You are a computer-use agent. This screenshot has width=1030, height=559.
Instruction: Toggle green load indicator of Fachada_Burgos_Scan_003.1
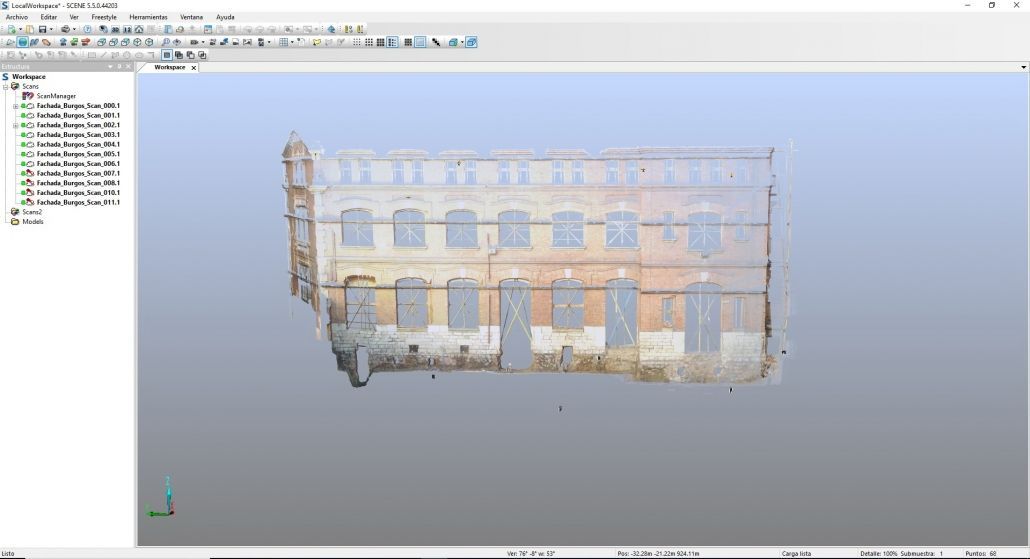[x=24, y=135]
